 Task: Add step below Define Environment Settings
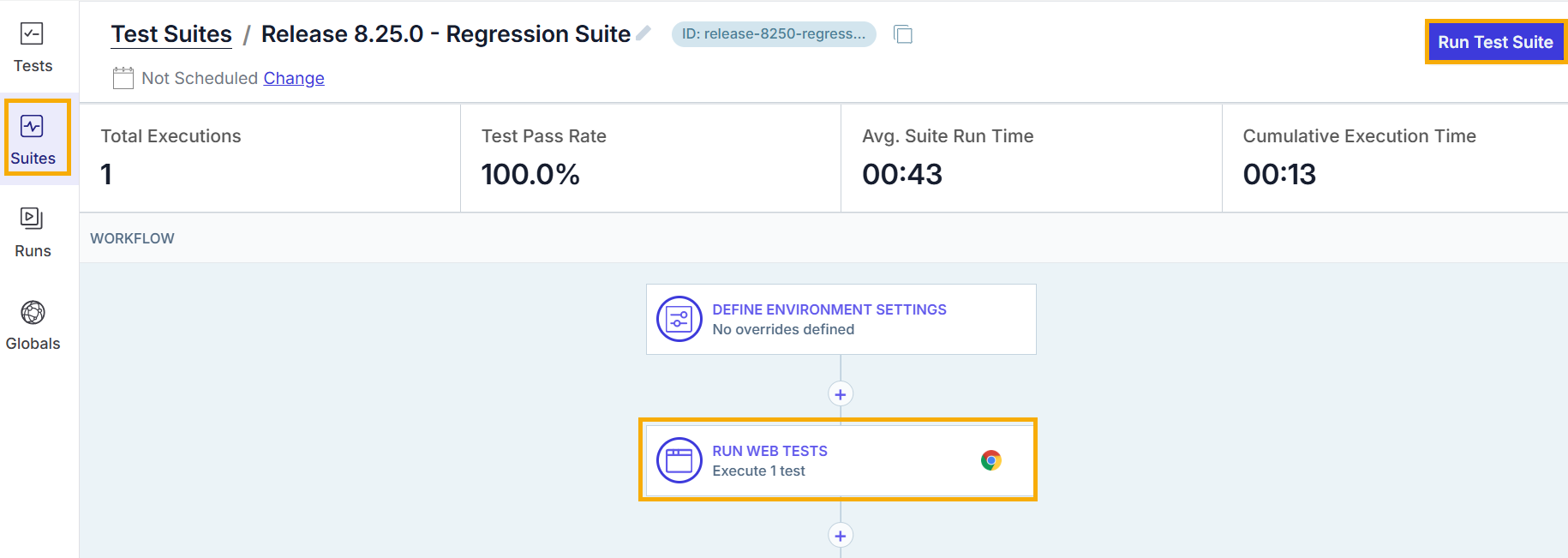(841, 394)
